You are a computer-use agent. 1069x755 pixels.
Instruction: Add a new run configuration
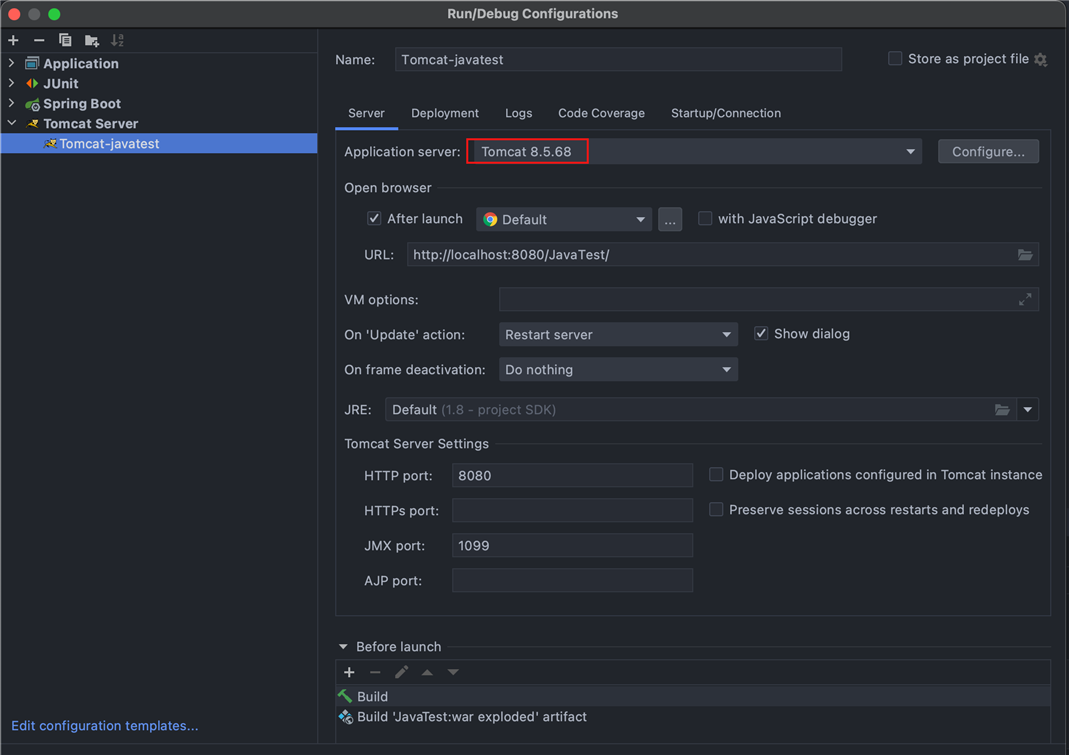tap(14, 40)
